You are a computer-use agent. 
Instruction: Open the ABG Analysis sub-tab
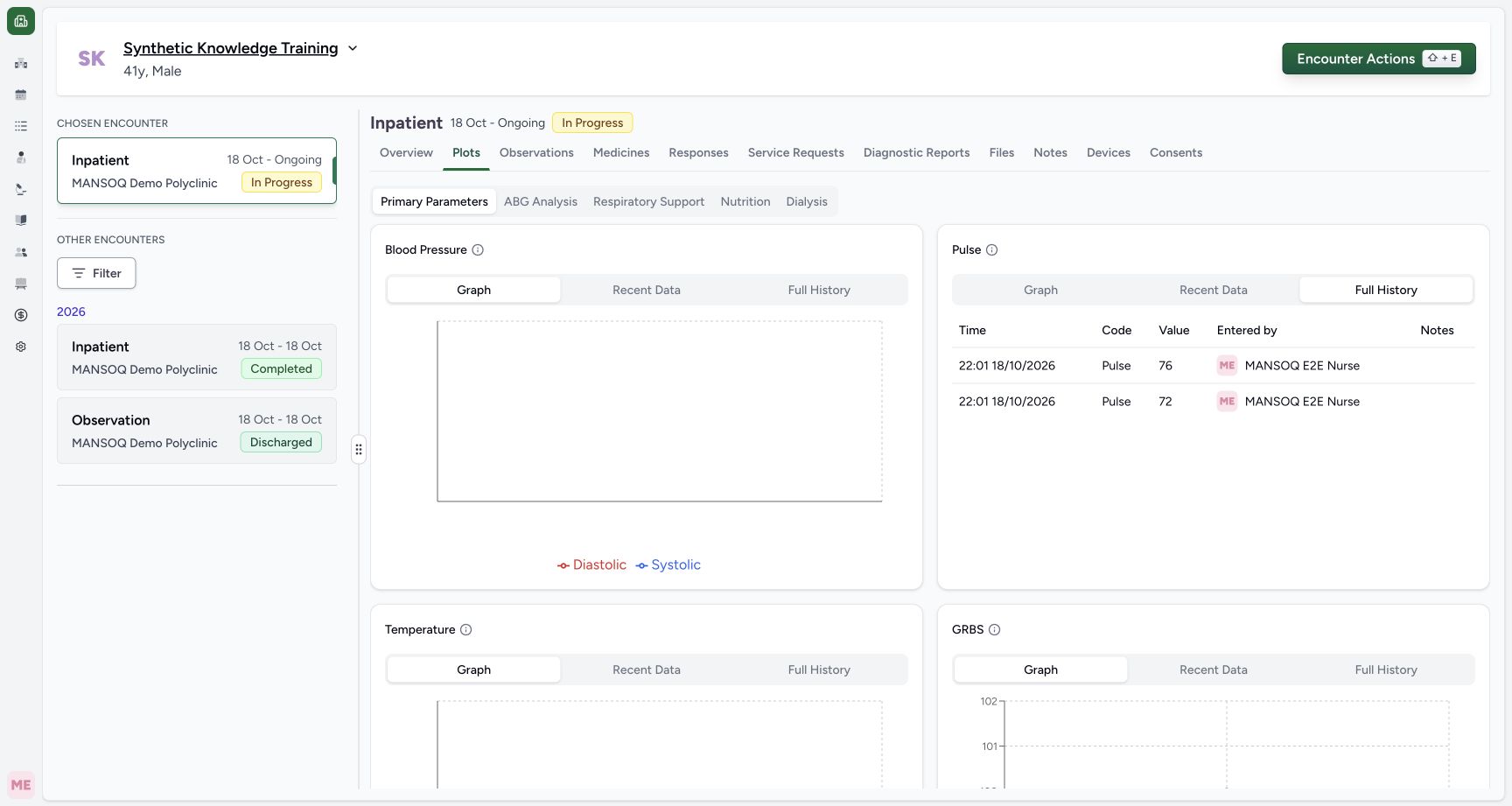click(x=541, y=201)
